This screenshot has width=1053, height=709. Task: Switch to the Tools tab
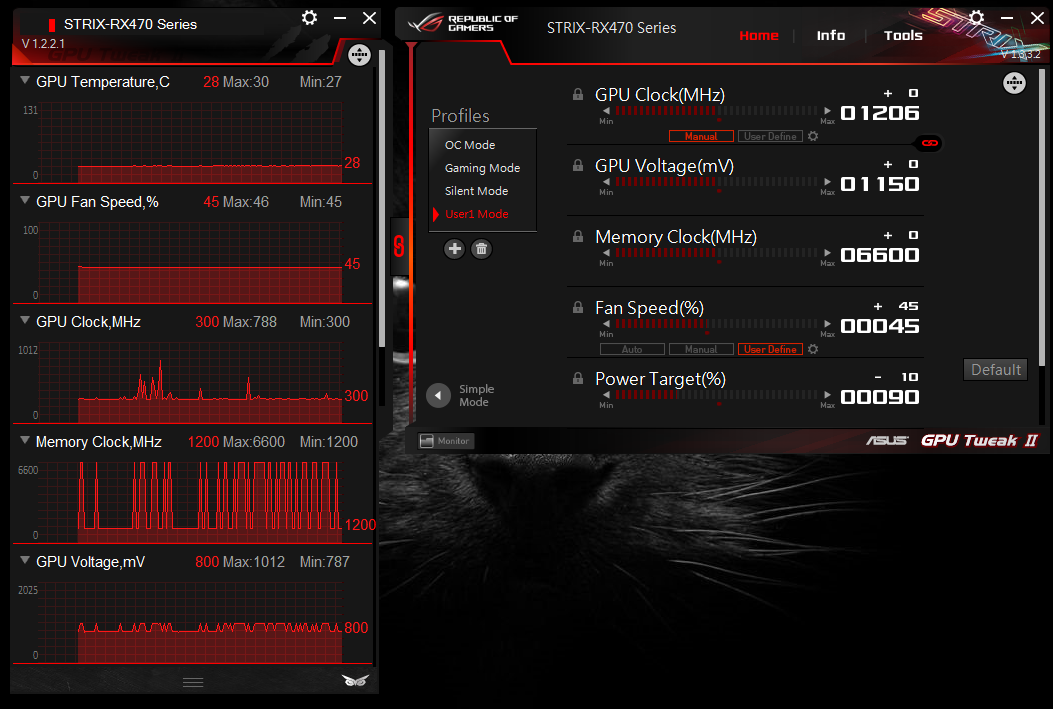click(x=903, y=36)
